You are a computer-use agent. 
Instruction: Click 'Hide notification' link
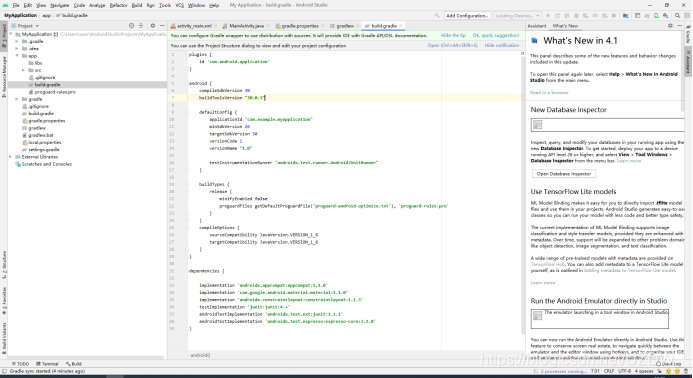502,46
